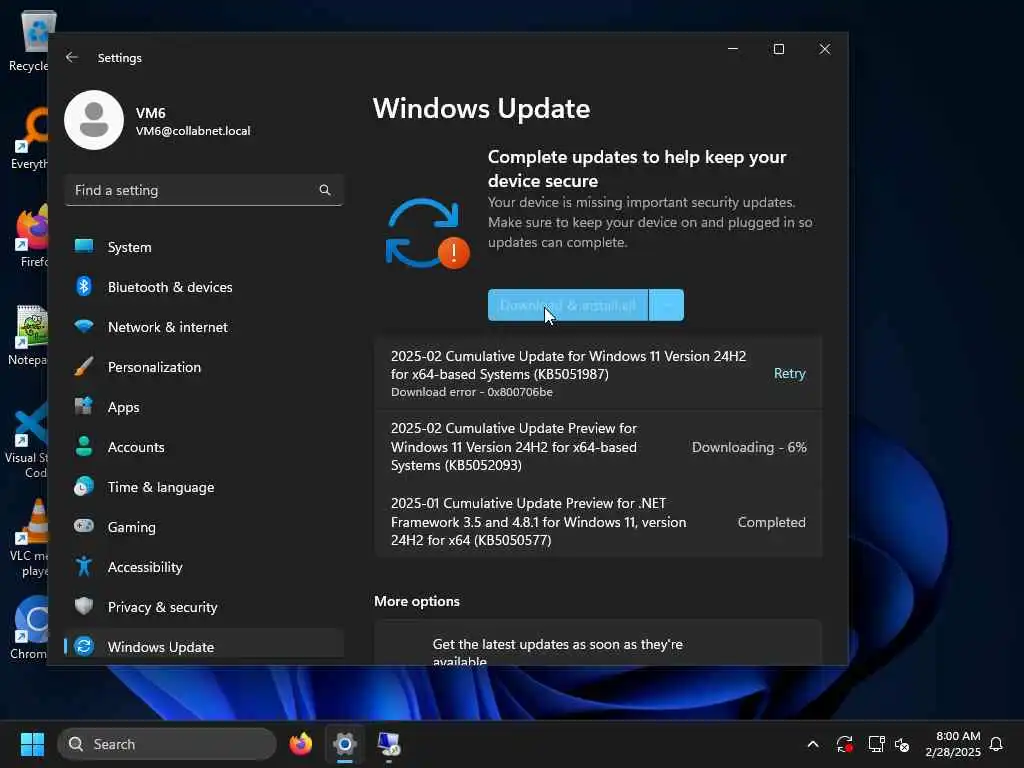The image size is (1024, 768).
Task: Open the Firefox desktop shortcut
Action: (x=29, y=236)
